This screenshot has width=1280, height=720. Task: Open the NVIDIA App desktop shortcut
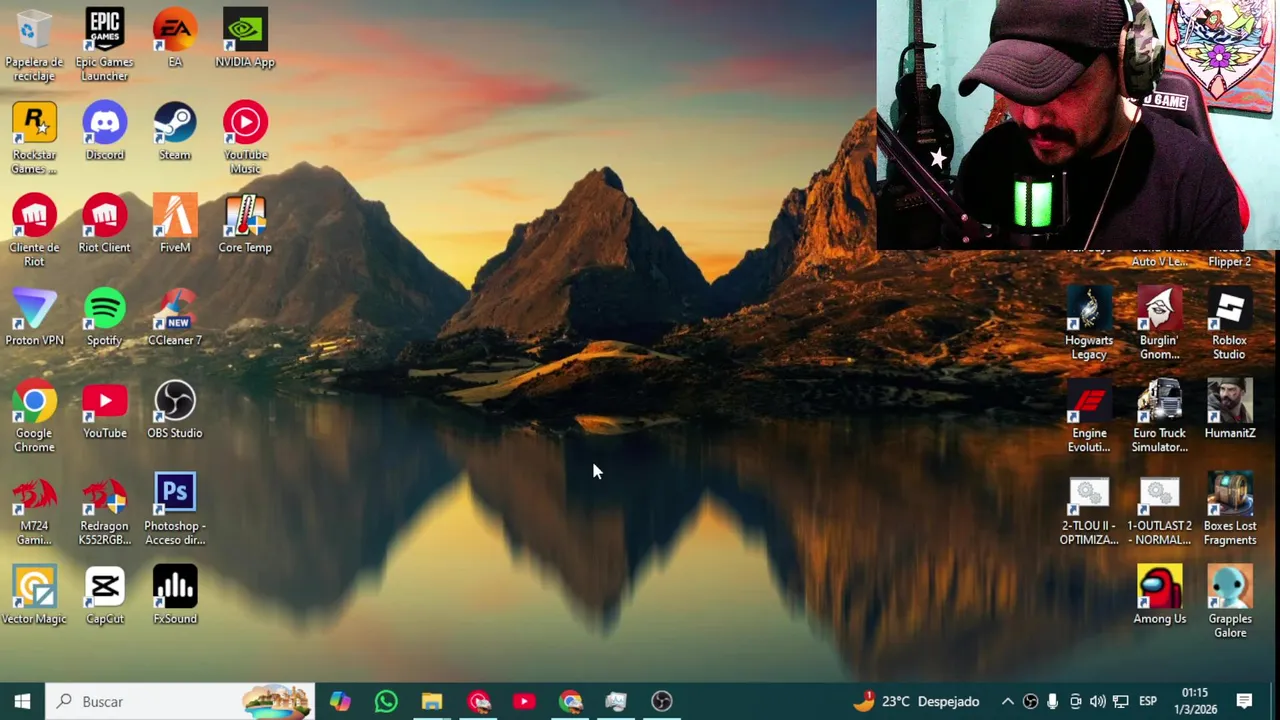click(x=245, y=39)
